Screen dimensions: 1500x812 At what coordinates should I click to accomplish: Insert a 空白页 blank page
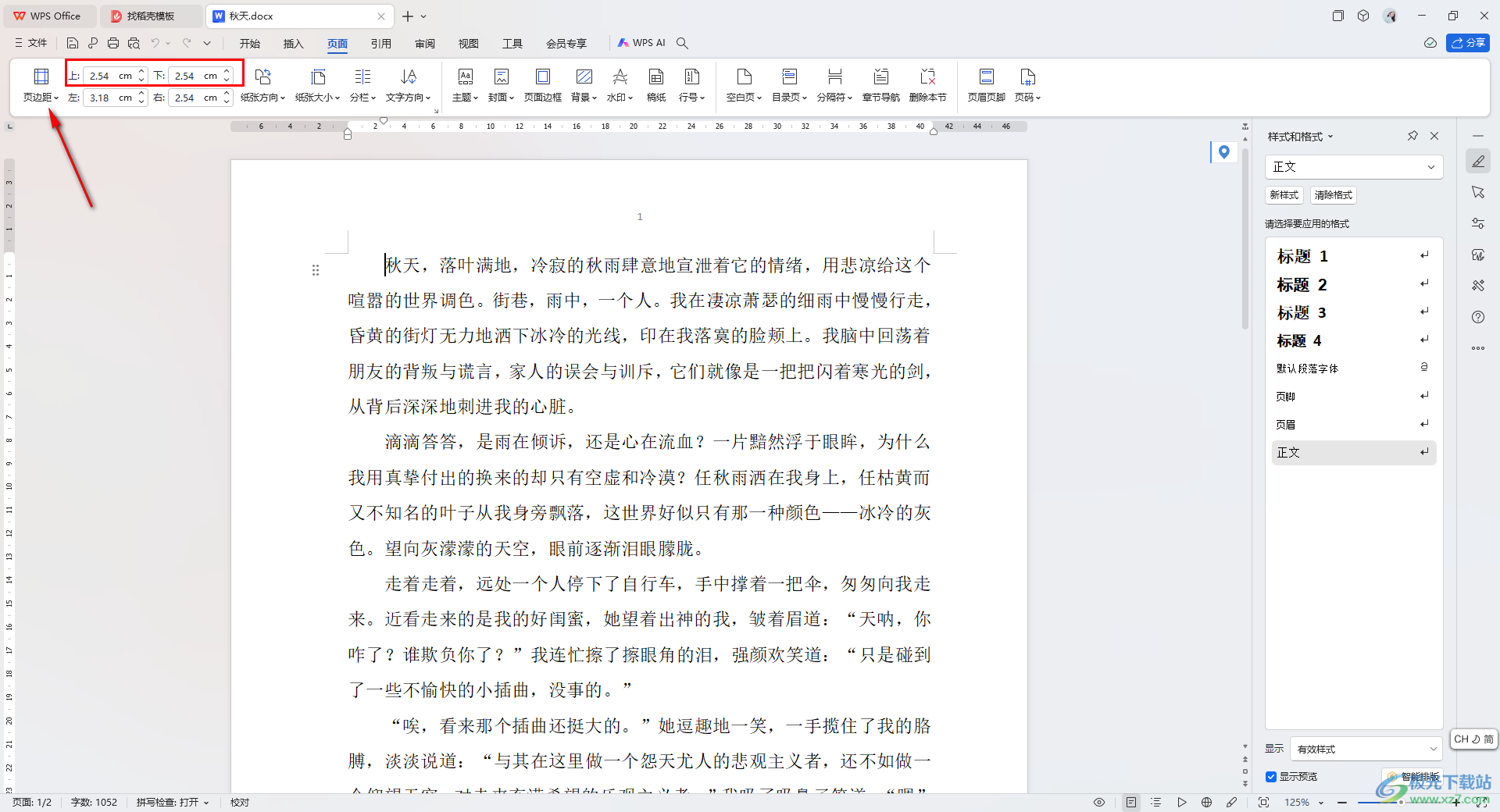[x=744, y=86]
